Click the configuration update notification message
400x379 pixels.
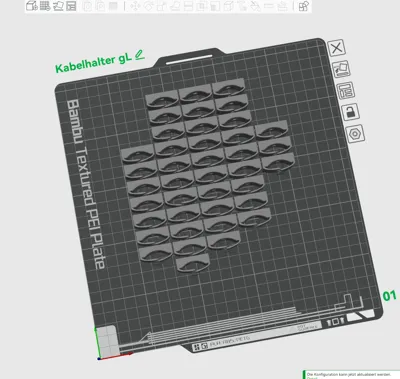pyautogui.click(x=349, y=375)
